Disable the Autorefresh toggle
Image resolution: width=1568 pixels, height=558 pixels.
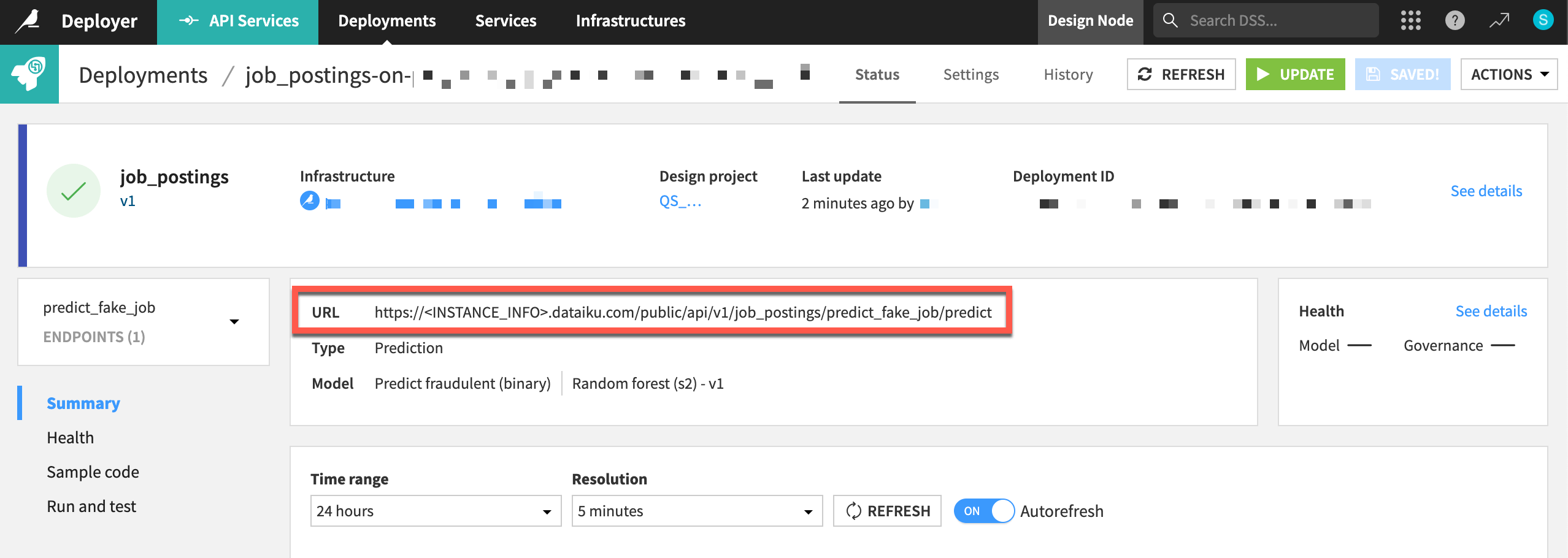coord(984,511)
